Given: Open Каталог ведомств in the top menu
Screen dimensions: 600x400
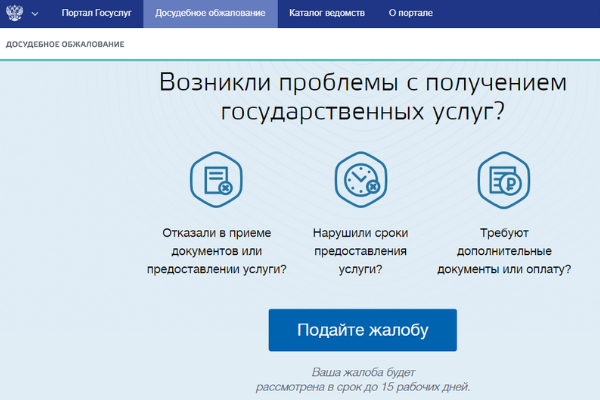Looking at the screenshot, I should pyautogui.click(x=327, y=13).
